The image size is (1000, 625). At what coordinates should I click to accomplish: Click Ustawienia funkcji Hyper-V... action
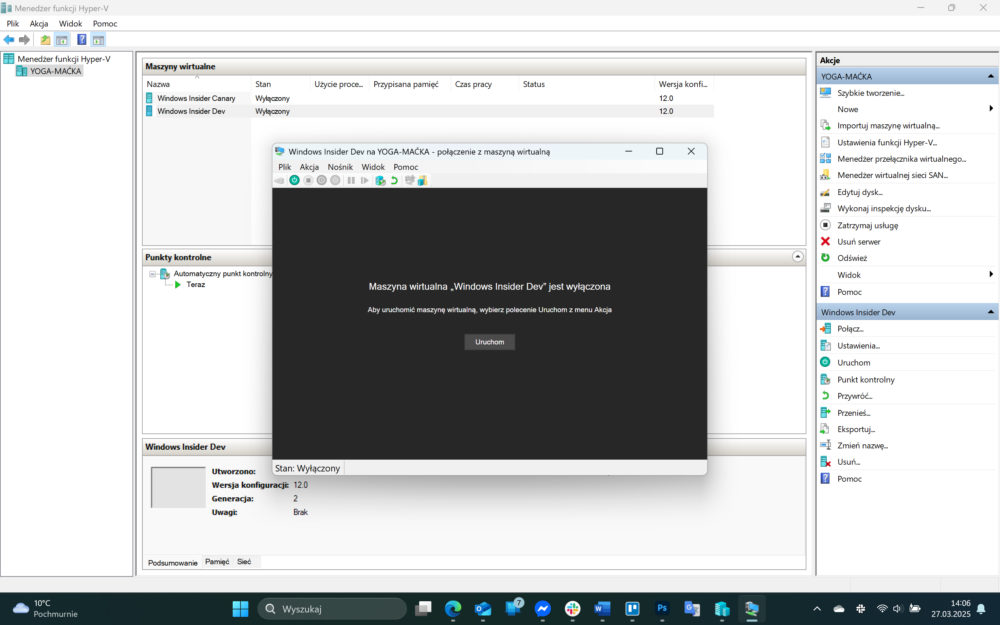pyautogui.click(x=886, y=143)
